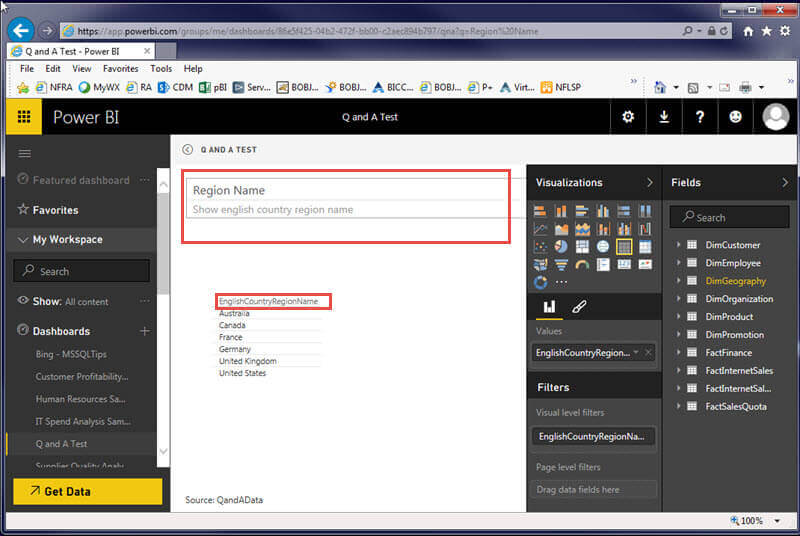Select the 100% stacked bar chart visualization
Viewport: 800px width, 536px height.
(624, 211)
